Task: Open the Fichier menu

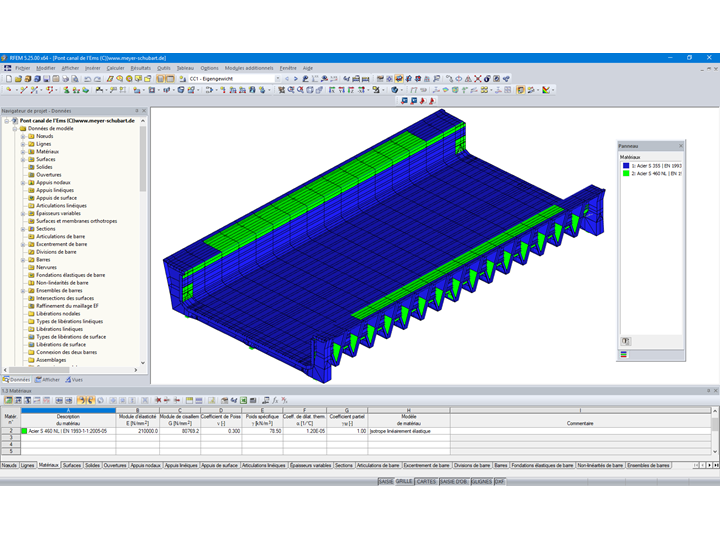Action: 22,68
